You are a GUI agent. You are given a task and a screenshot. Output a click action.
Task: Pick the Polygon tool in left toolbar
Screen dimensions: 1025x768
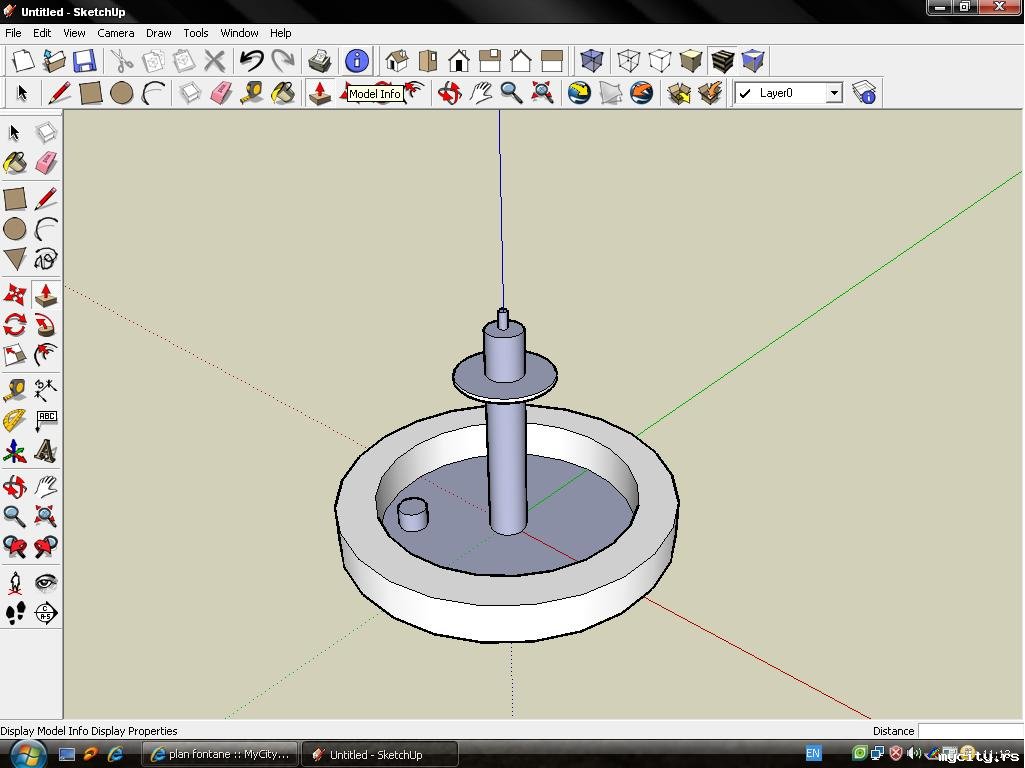click(15, 260)
